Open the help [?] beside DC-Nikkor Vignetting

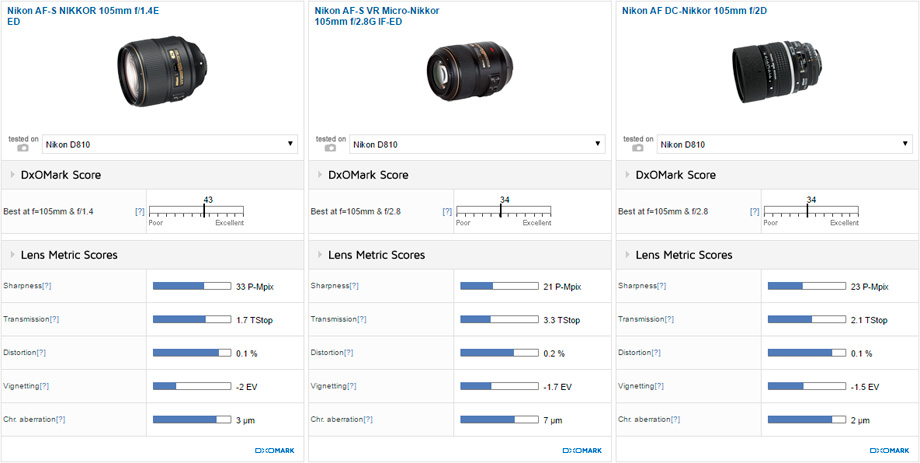point(659,386)
